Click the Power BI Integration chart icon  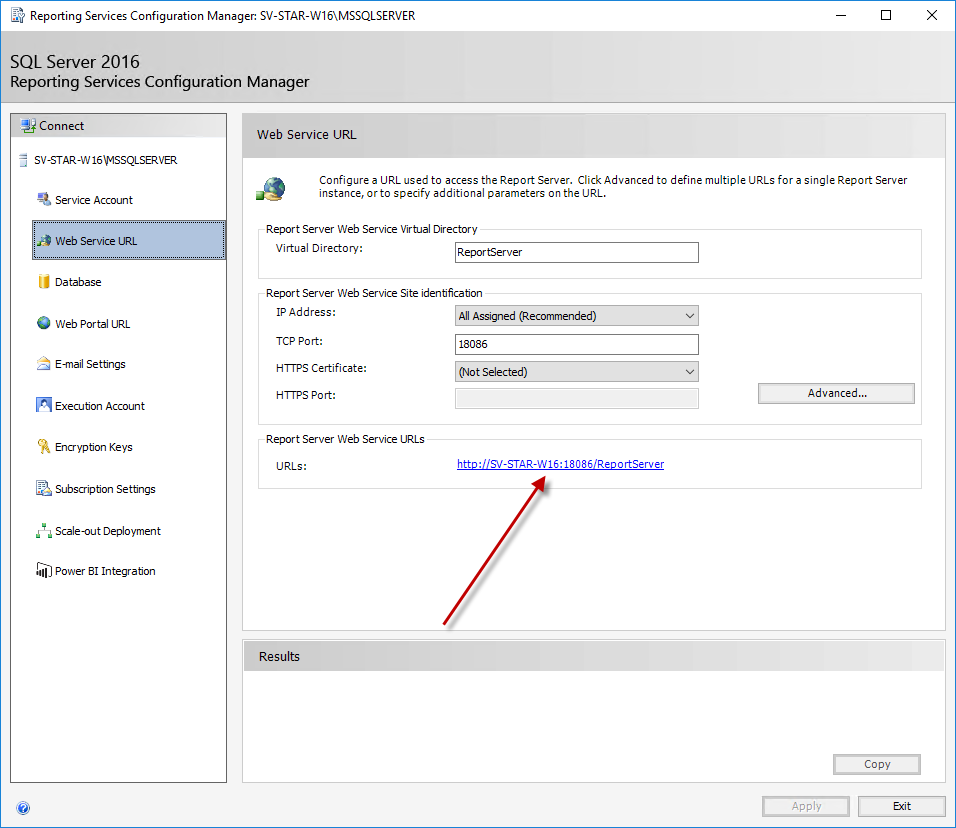click(44, 571)
